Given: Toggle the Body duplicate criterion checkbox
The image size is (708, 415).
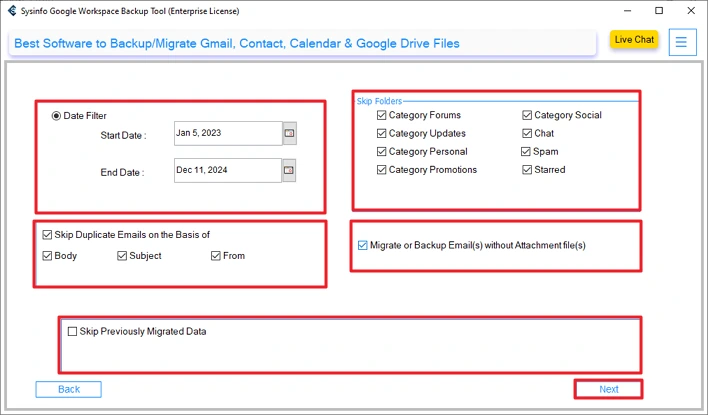Looking at the screenshot, I should click(x=47, y=256).
